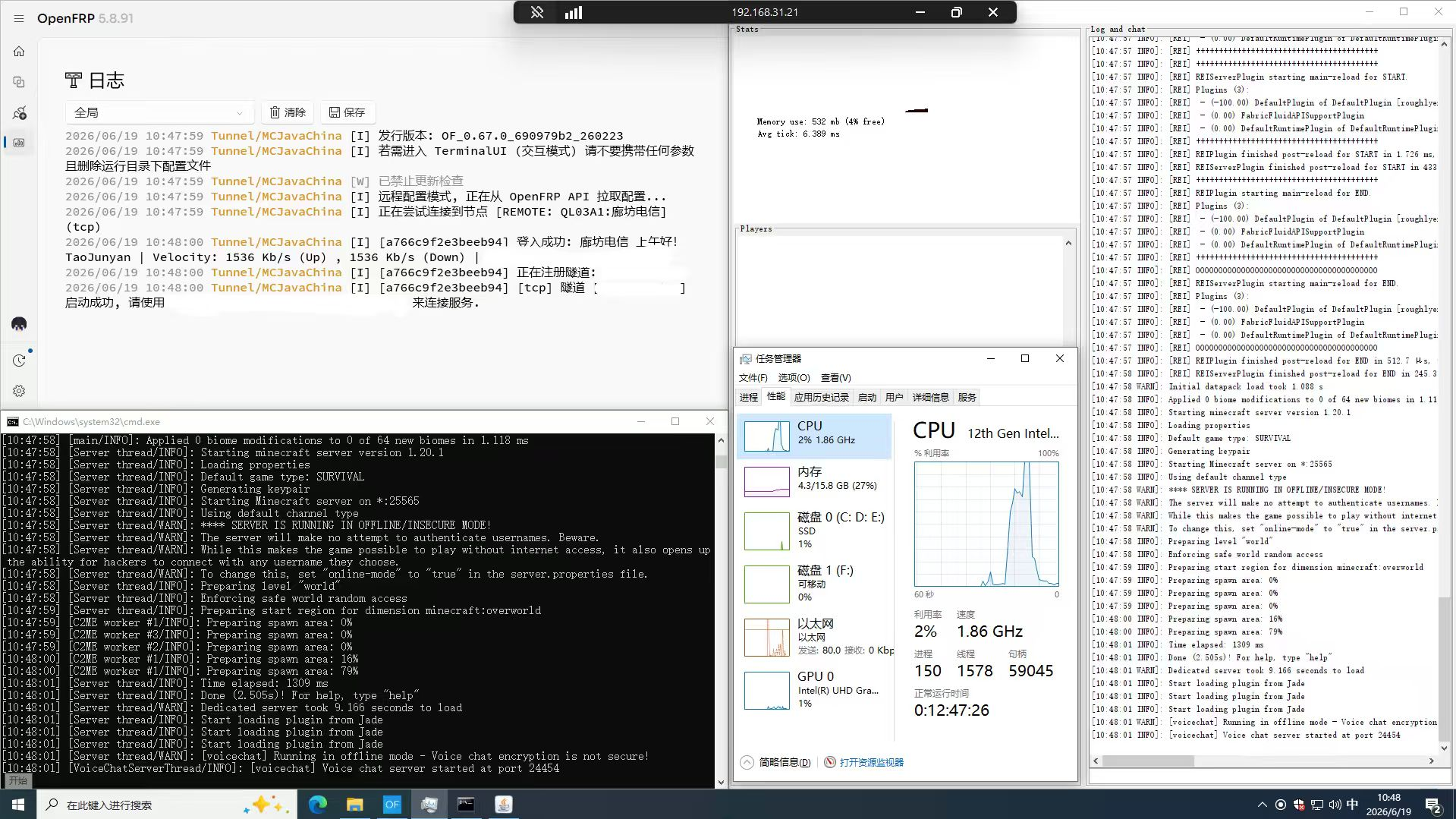Viewport: 1456px width, 819px height.
Task: Open Task Manager 查看(V) menu
Action: [835, 377]
